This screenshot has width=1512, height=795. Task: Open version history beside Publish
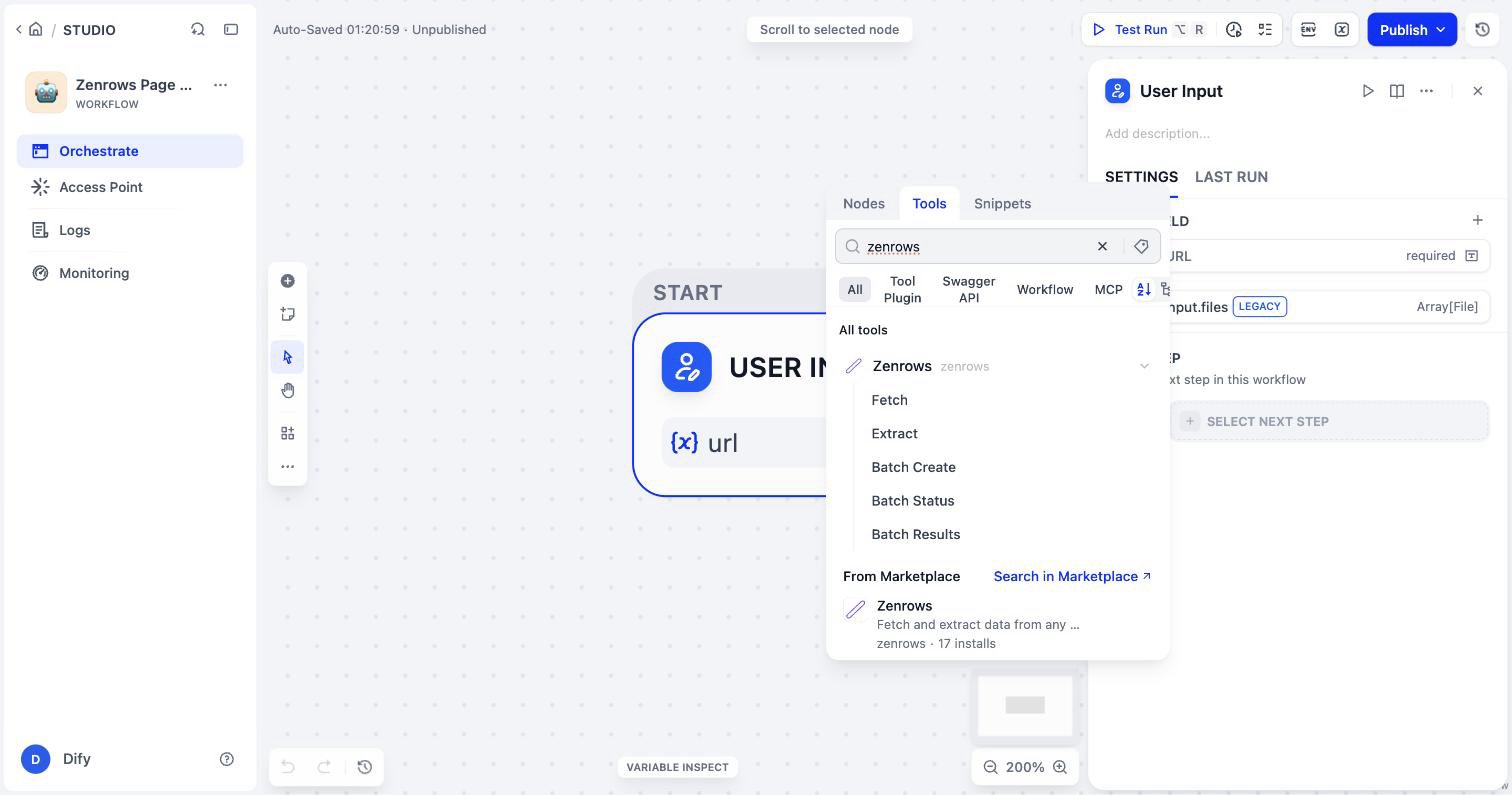click(1482, 30)
